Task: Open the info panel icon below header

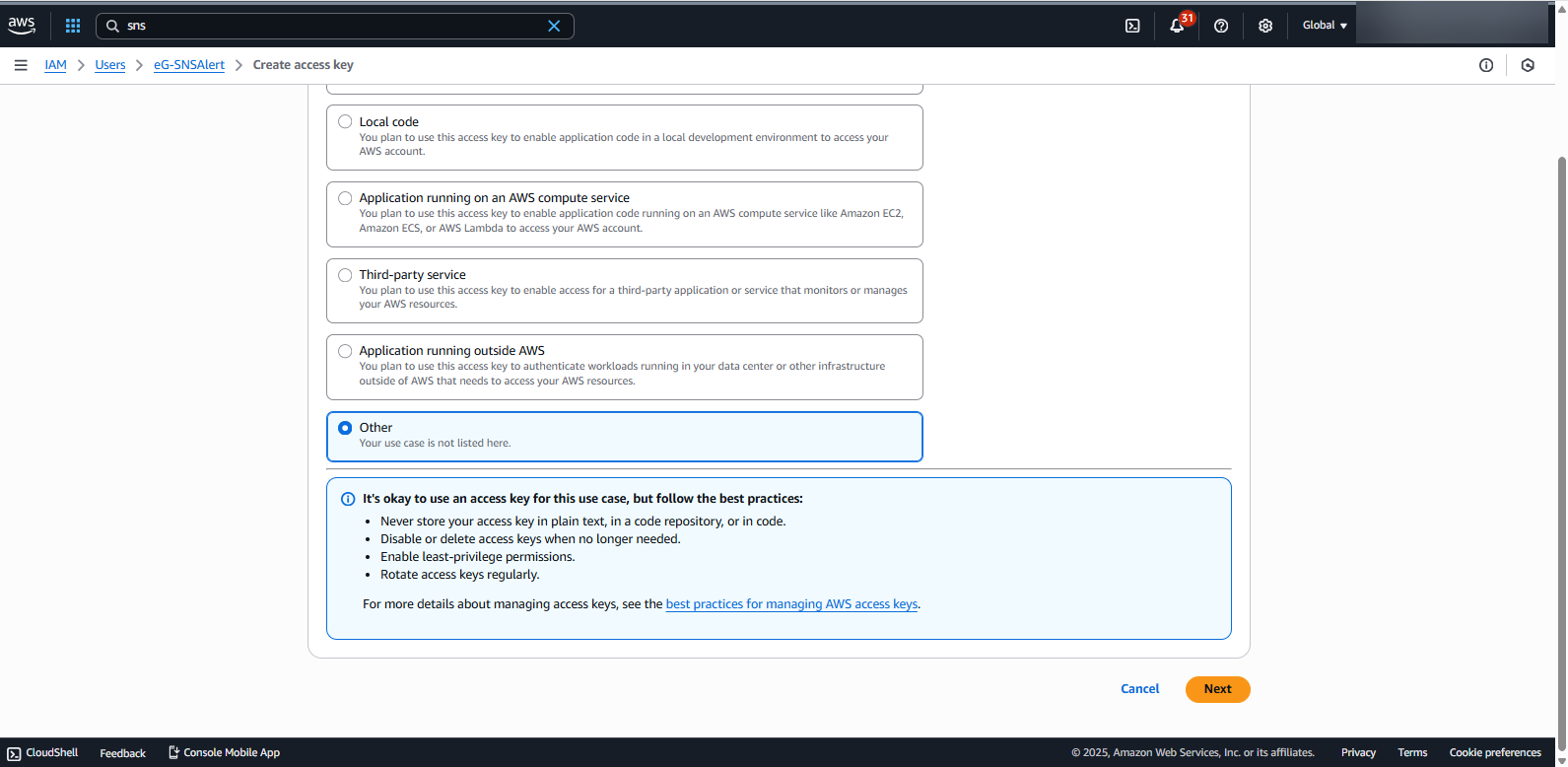Action: 1486,65
